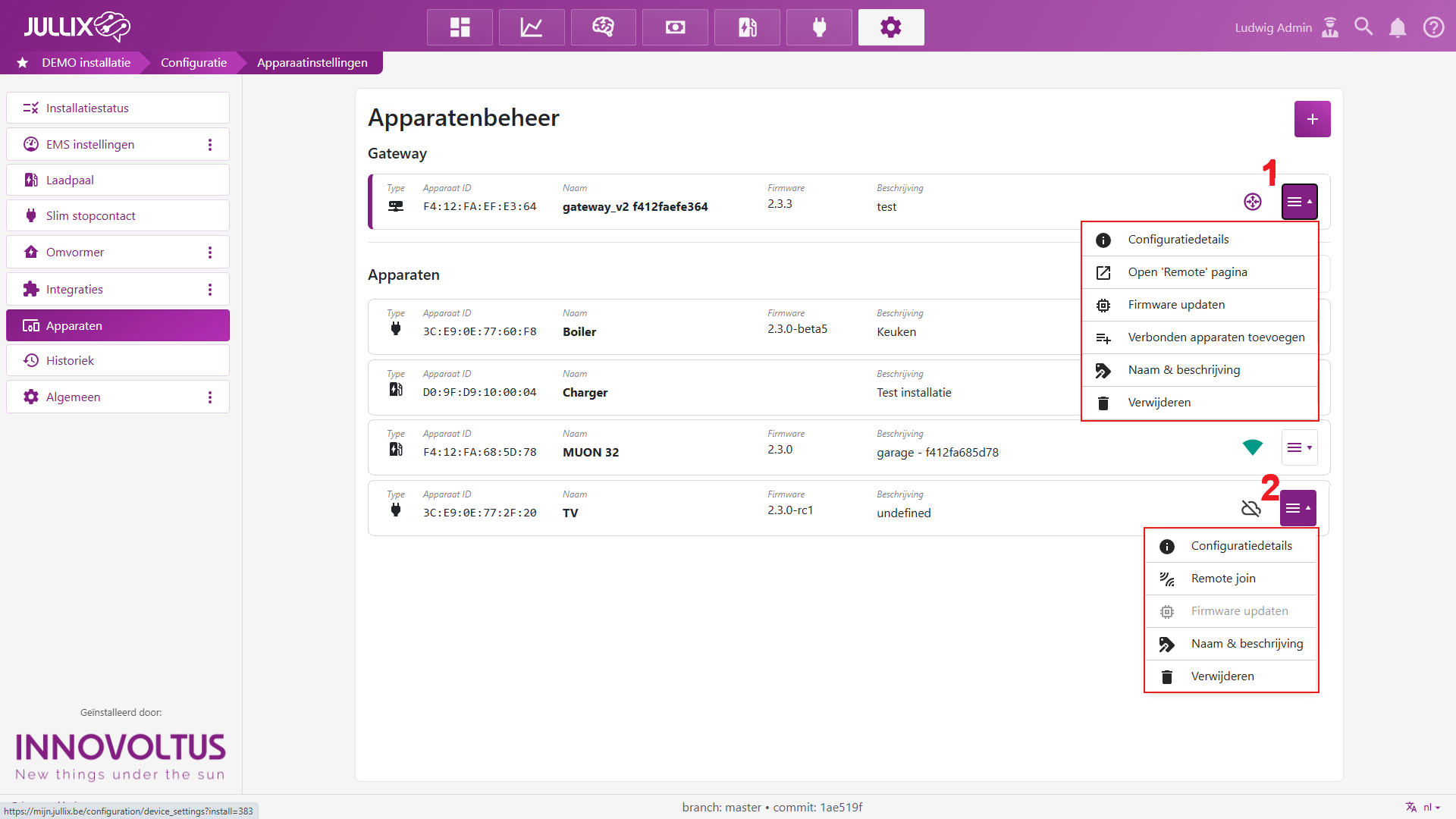Open Historiek in the sidebar
This screenshot has width=1456, height=819.
pyautogui.click(x=70, y=361)
